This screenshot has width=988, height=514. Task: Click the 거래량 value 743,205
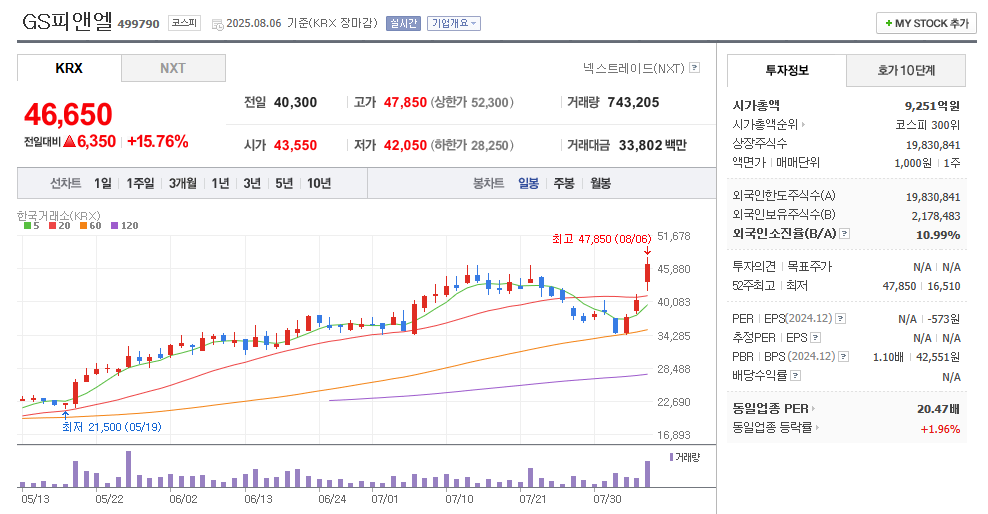(x=633, y=103)
